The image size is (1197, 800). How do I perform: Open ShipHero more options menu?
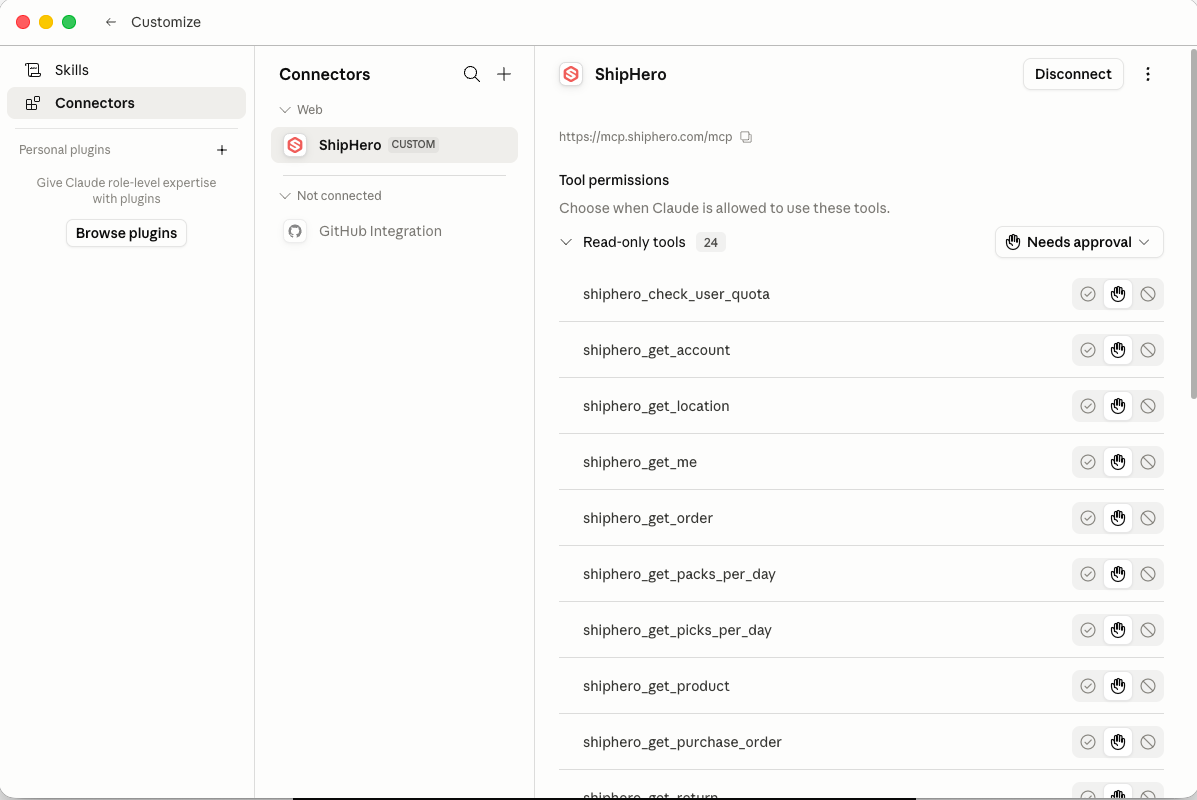(1147, 74)
